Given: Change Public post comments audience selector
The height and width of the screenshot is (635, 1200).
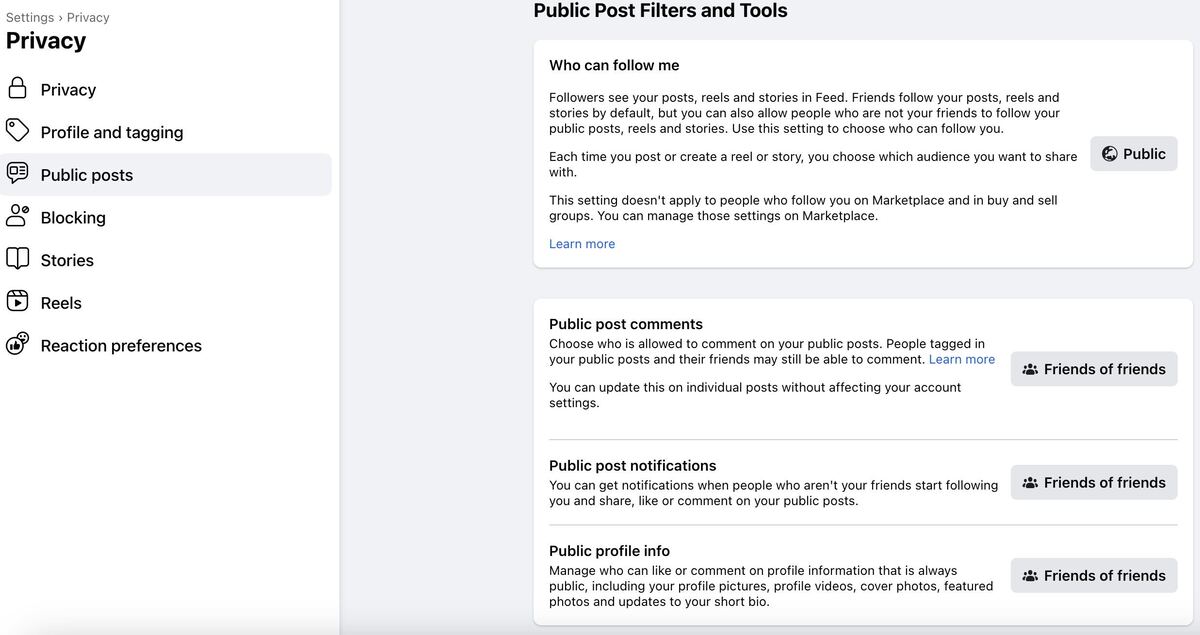Looking at the screenshot, I should point(1093,369).
